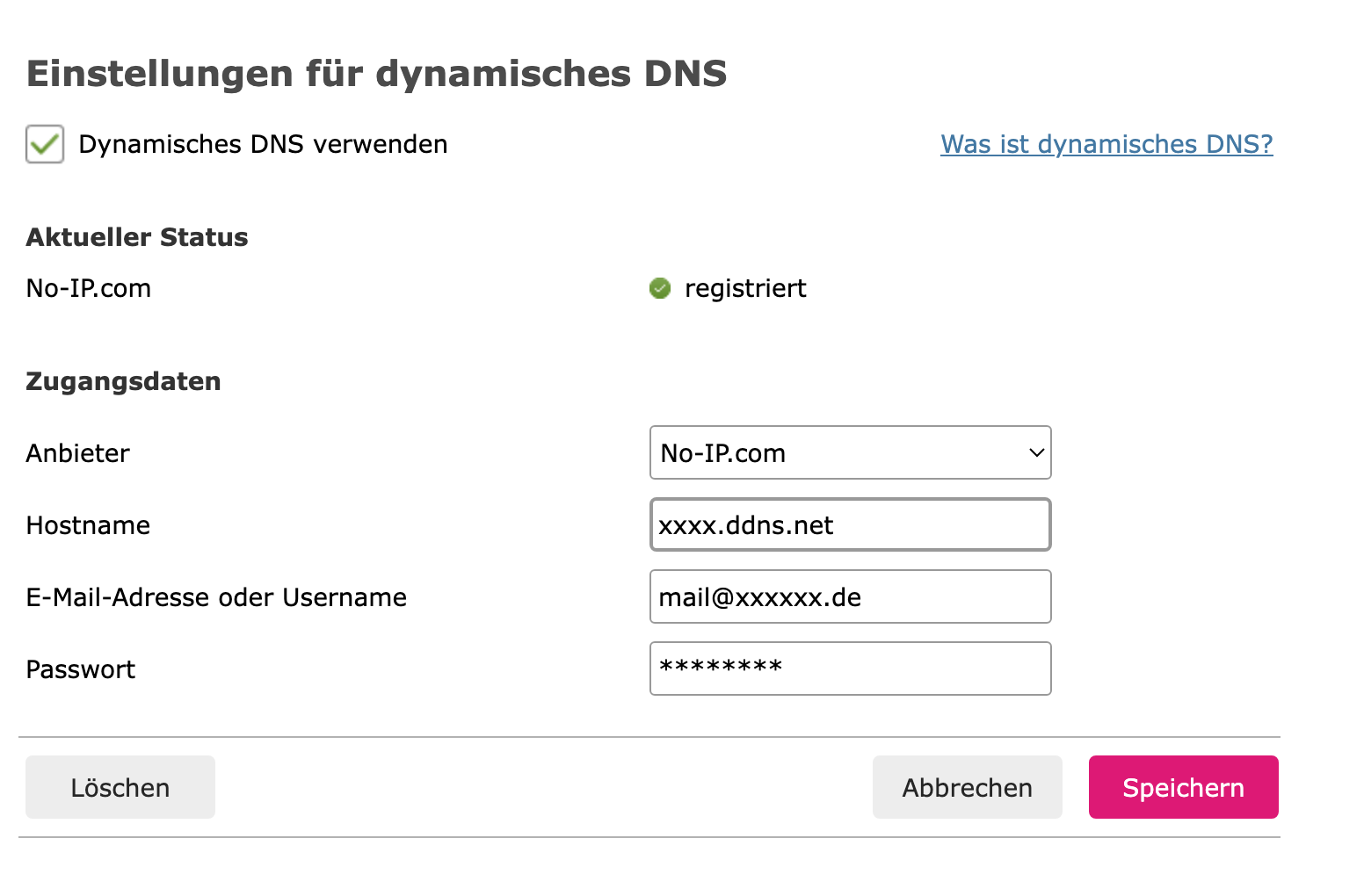Click the Aktueller Status section heading
Viewport: 1364px width, 896px height.
coord(137,237)
